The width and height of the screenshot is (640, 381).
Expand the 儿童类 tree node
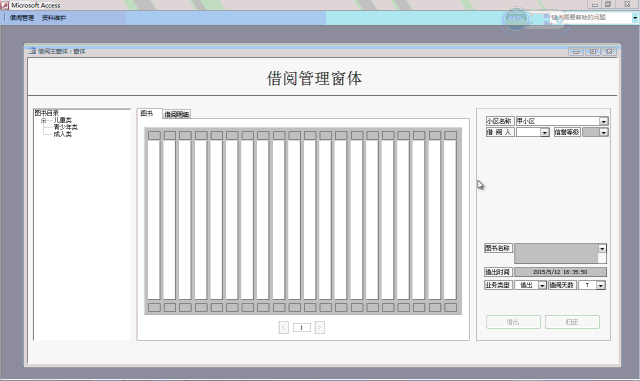[44, 120]
